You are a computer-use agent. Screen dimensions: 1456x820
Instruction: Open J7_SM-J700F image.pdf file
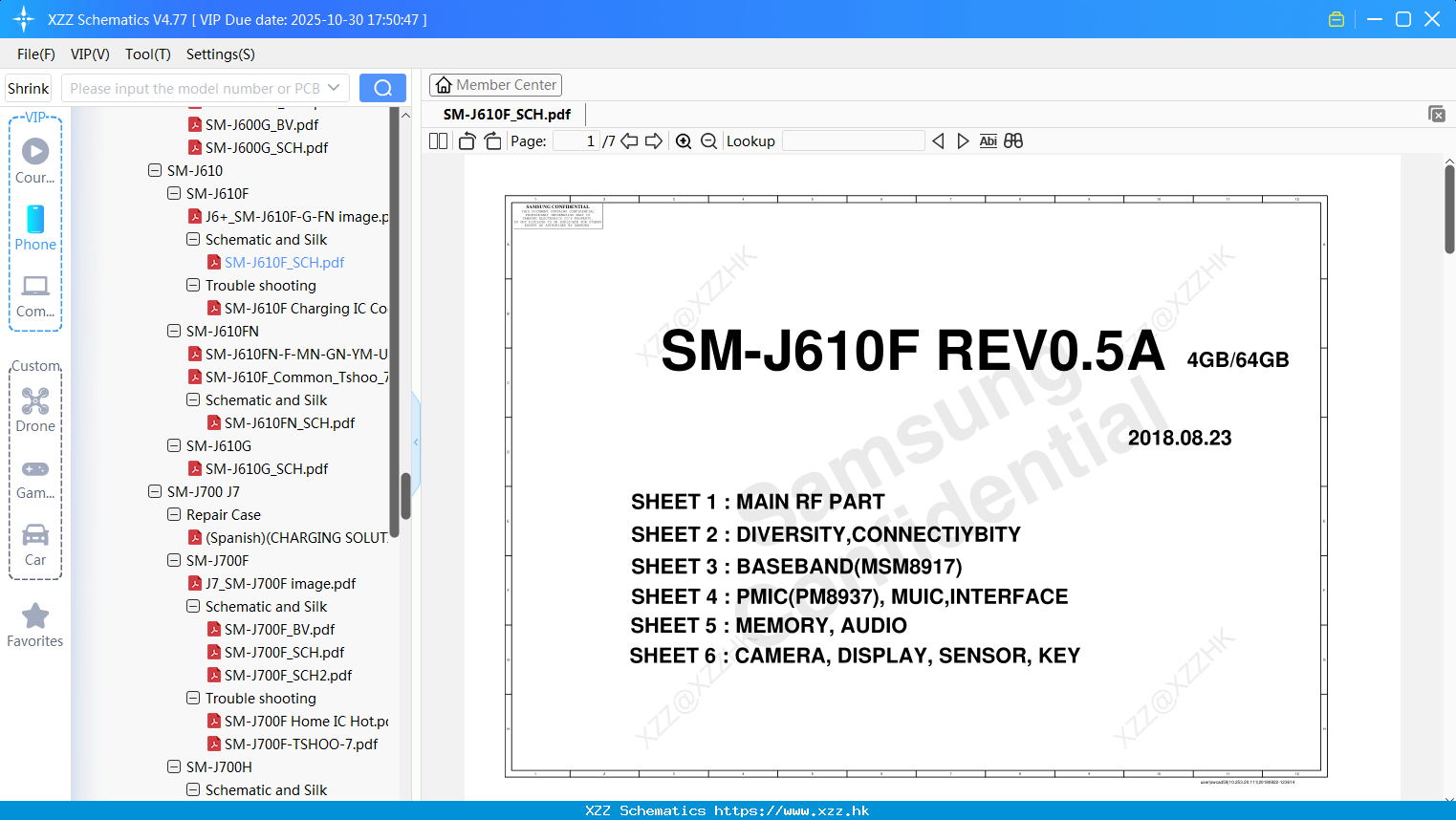272,583
